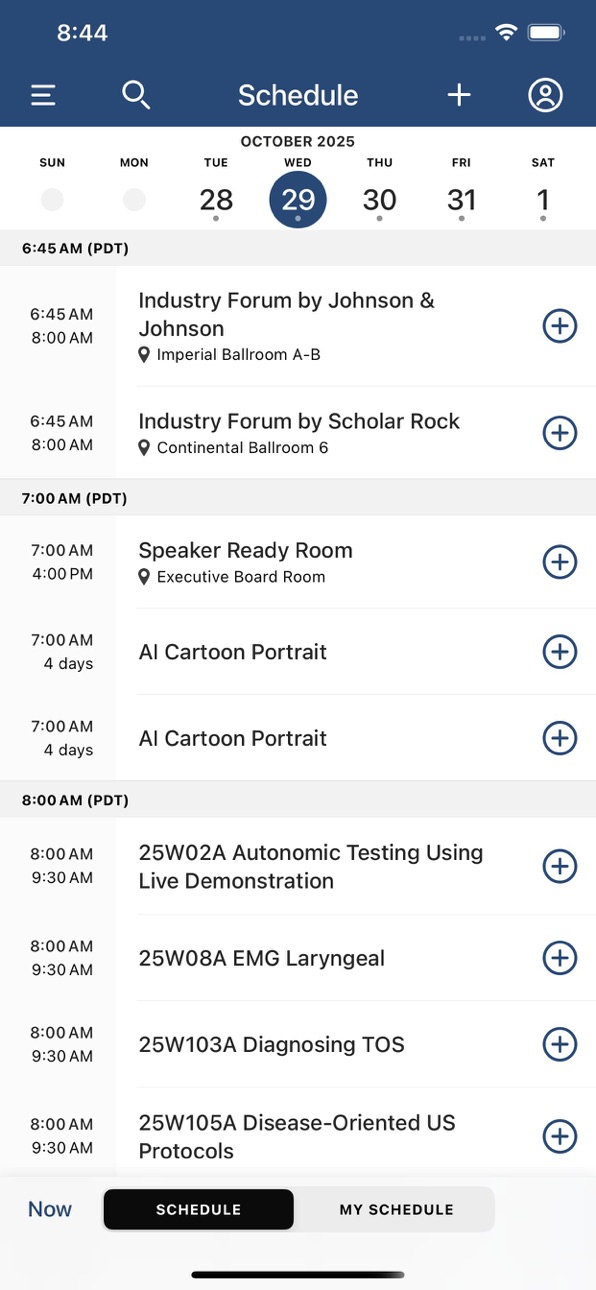Select the Schedule segment tab
Image resolution: width=596 pixels, height=1290 pixels.
198,1209
